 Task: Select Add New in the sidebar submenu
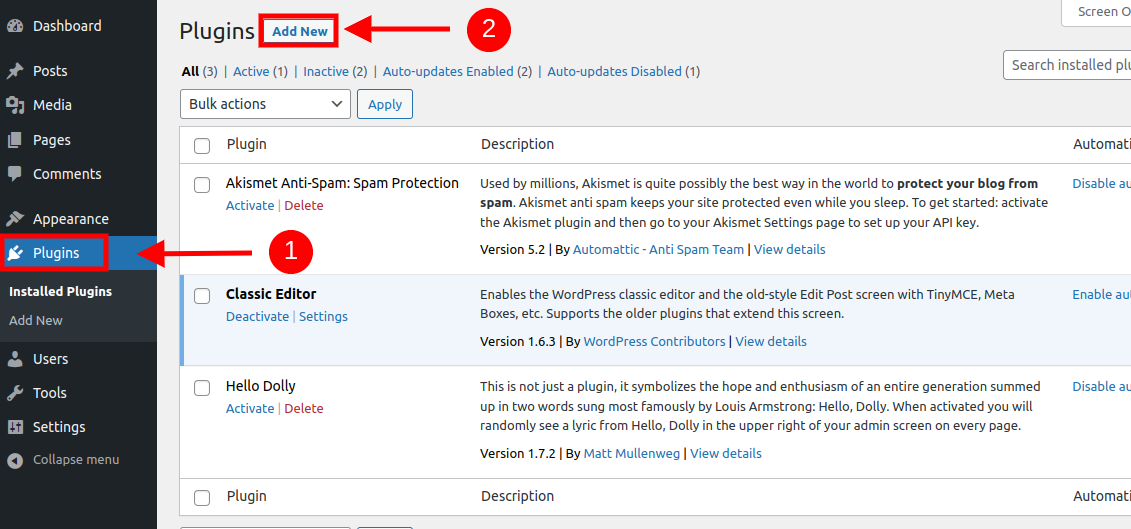[36, 320]
